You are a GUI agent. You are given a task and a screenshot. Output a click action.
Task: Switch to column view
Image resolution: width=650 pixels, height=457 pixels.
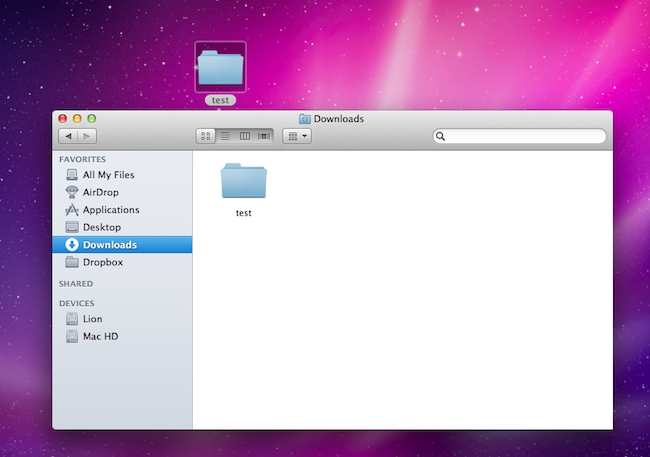pos(245,136)
